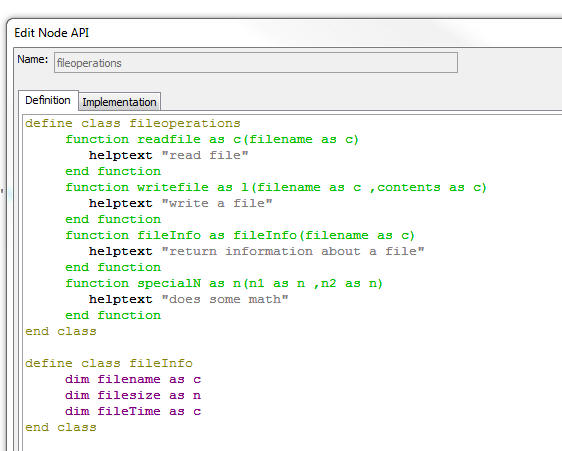Switch to the Implementation tab
Screen dimensions: 562x451
(x=119, y=102)
